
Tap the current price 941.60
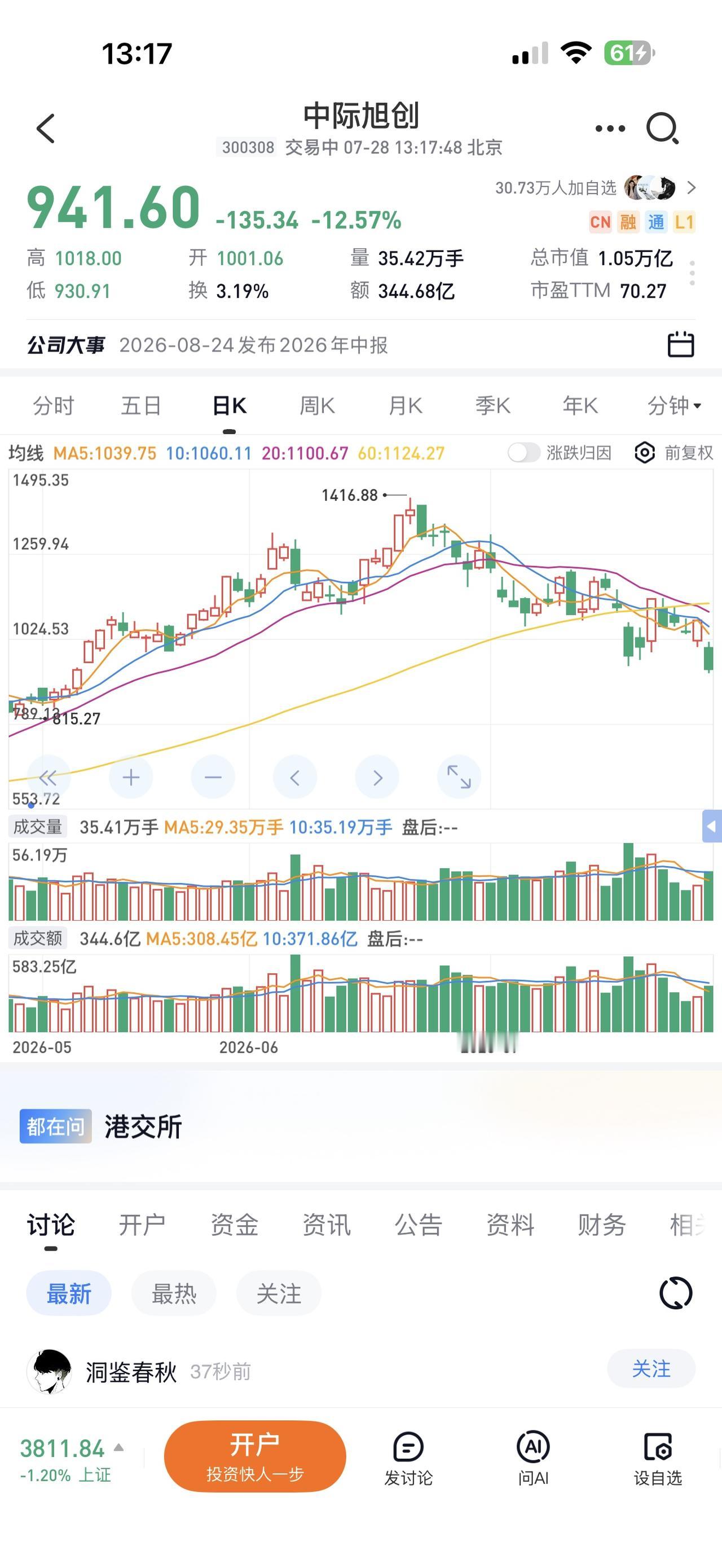tap(113, 207)
